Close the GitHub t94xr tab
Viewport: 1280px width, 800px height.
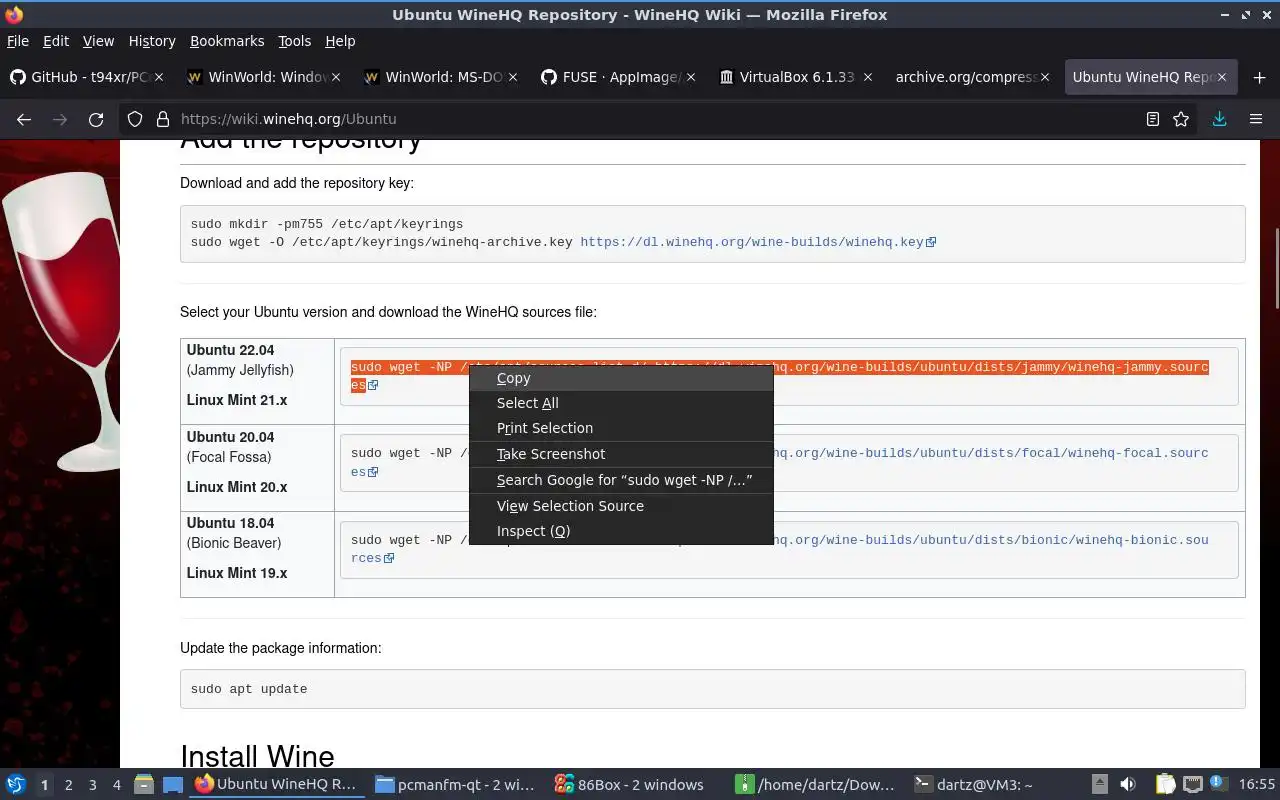click(x=159, y=77)
